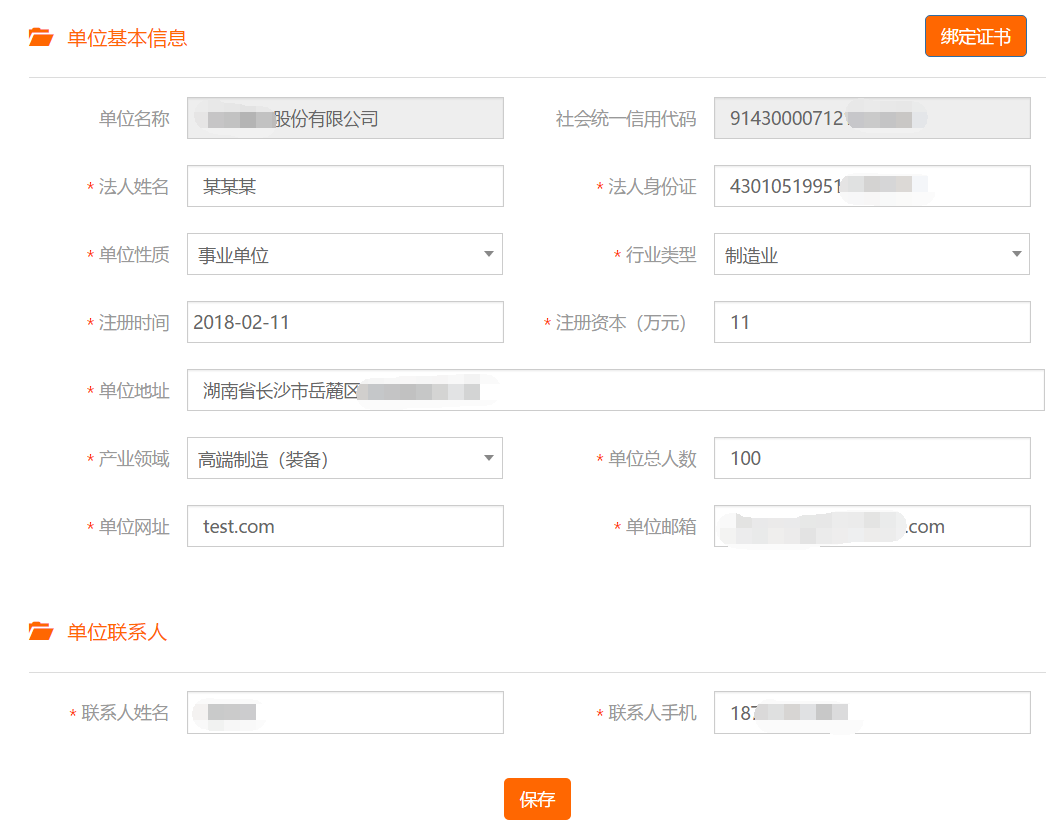Screen dimensions: 1047x833
Task: Click the folder icon beside 单位基本信息
Action: point(41,38)
